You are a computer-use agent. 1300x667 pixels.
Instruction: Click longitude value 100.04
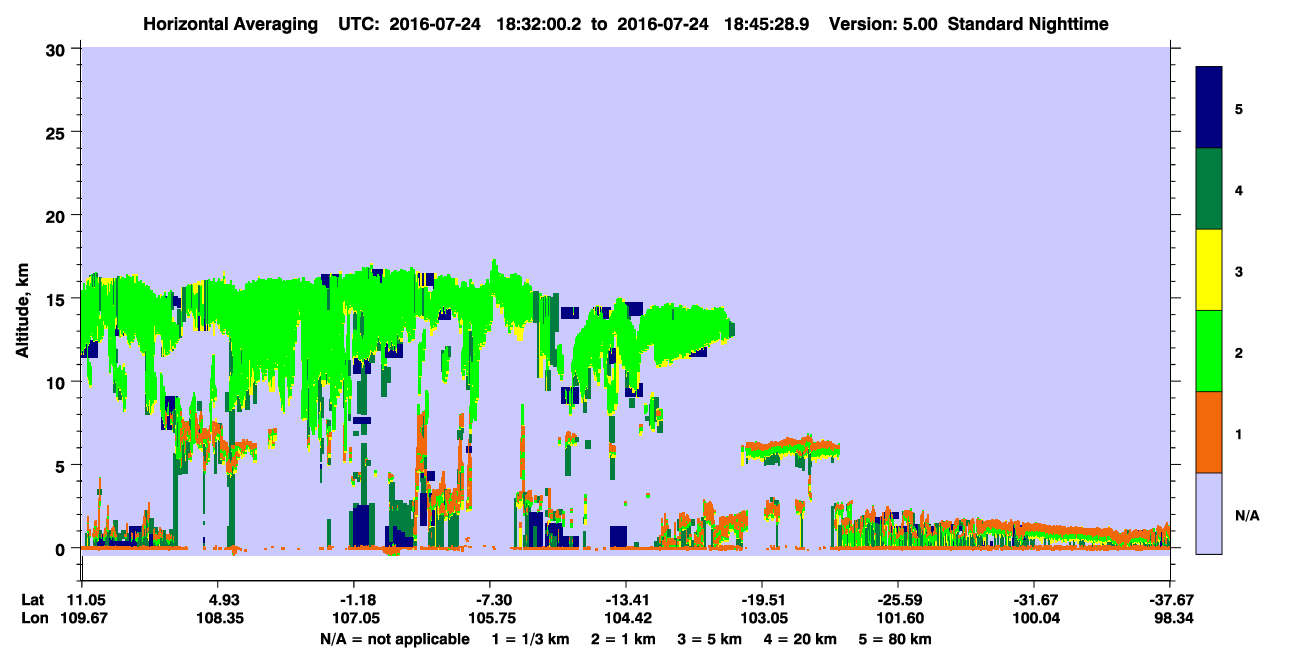pos(1034,619)
